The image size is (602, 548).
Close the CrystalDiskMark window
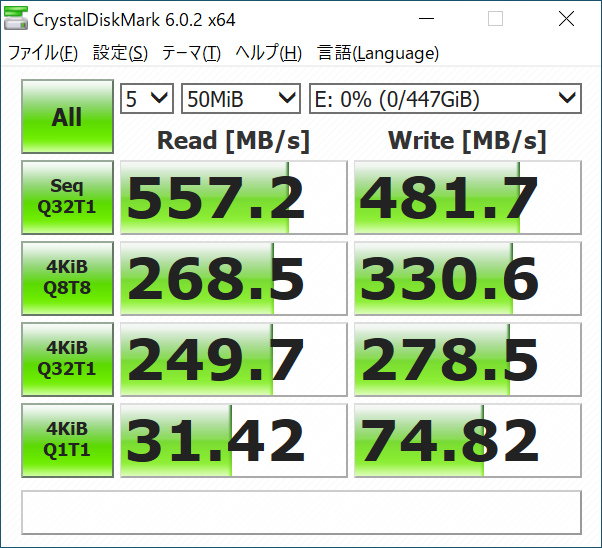click(x=566, y=18)
